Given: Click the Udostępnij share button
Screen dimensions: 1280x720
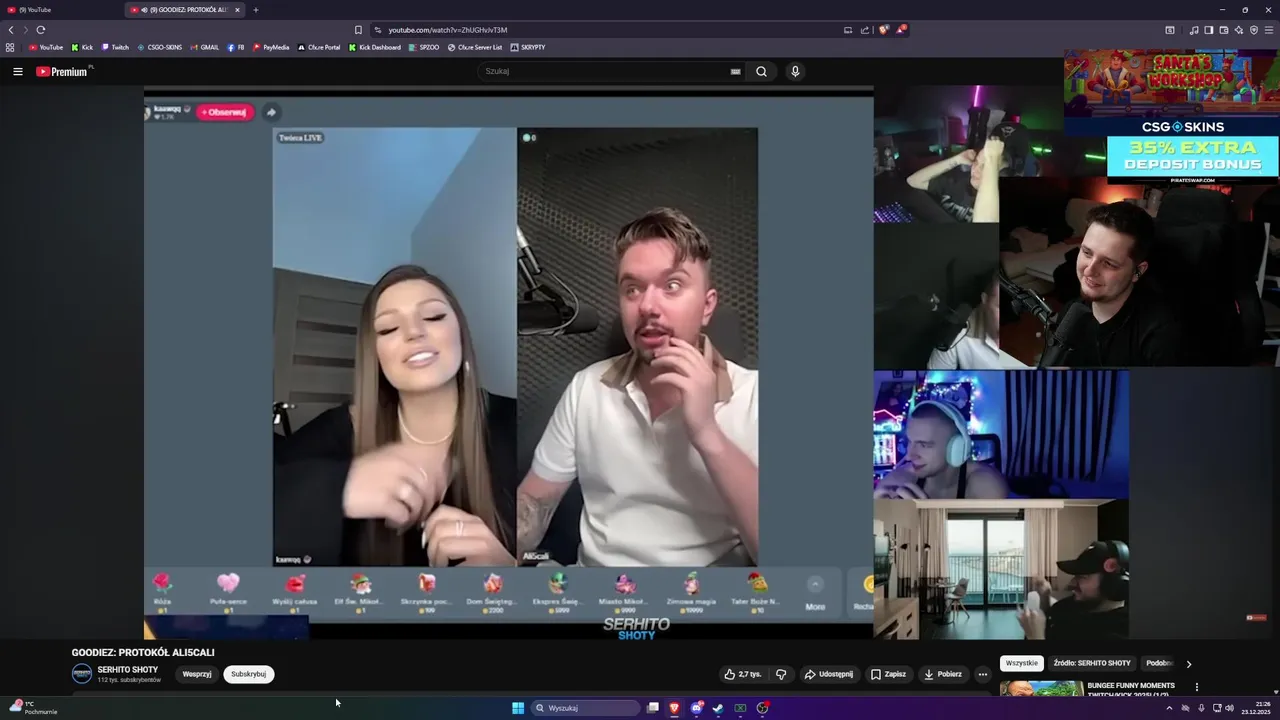Looking at the screenshot, I should click(x=829, y=674).
